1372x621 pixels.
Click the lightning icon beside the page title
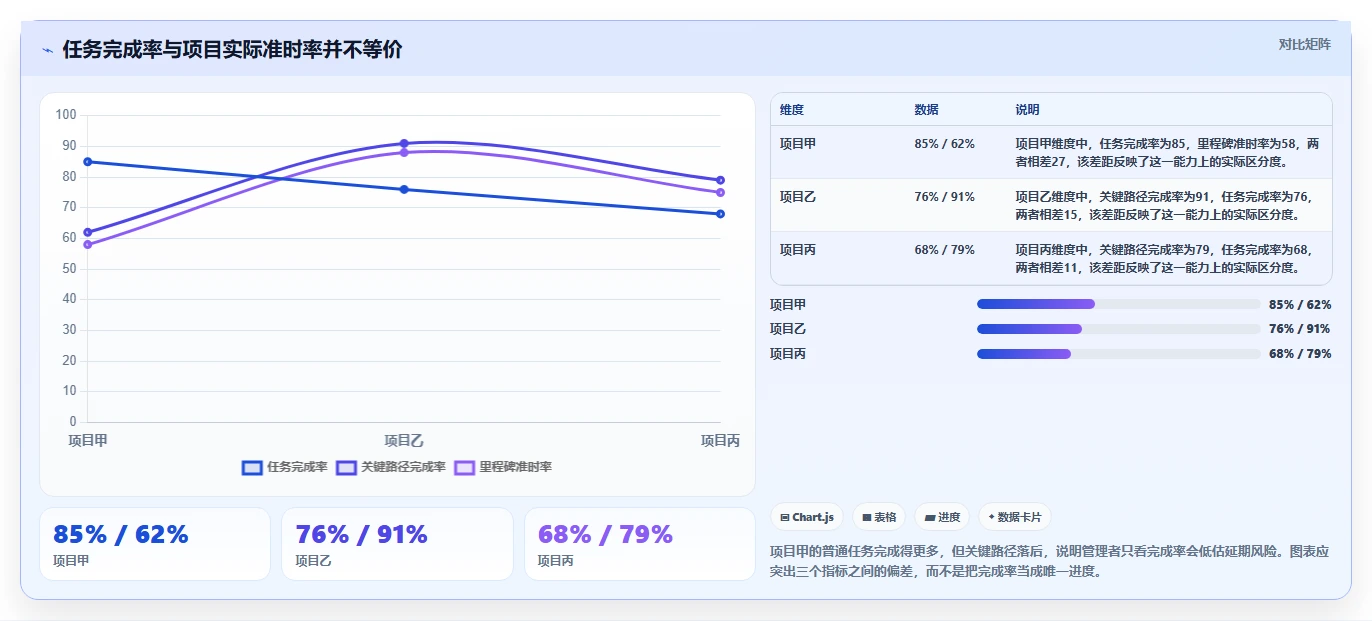47,50
